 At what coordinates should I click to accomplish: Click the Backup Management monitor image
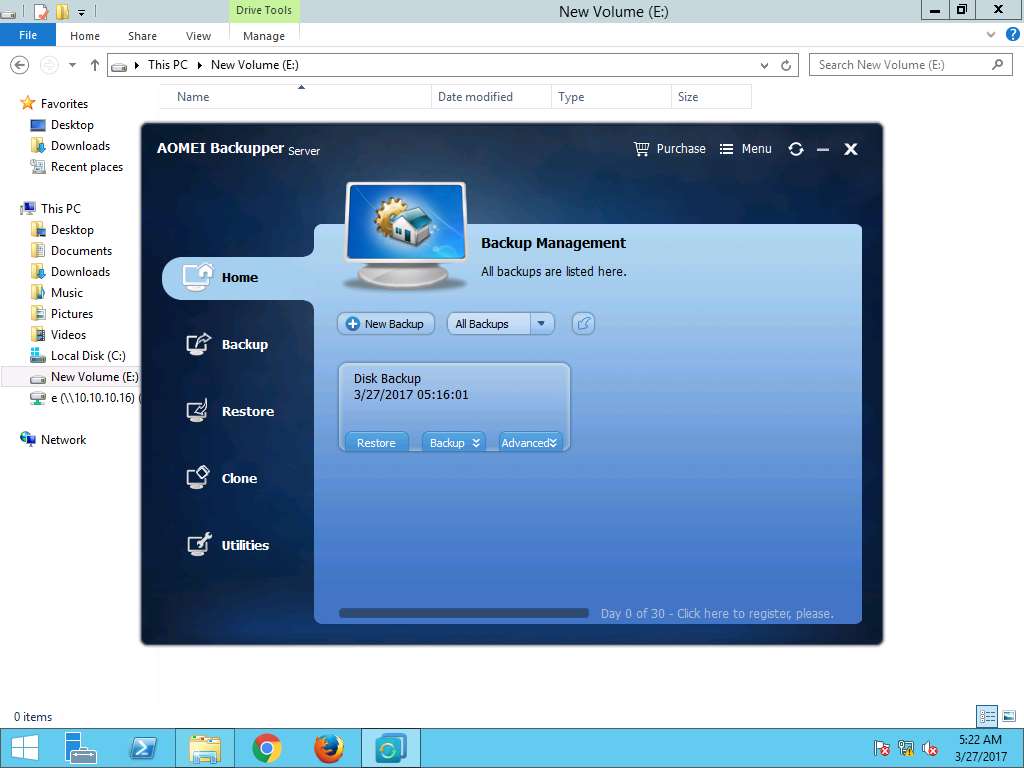point(406,235)
